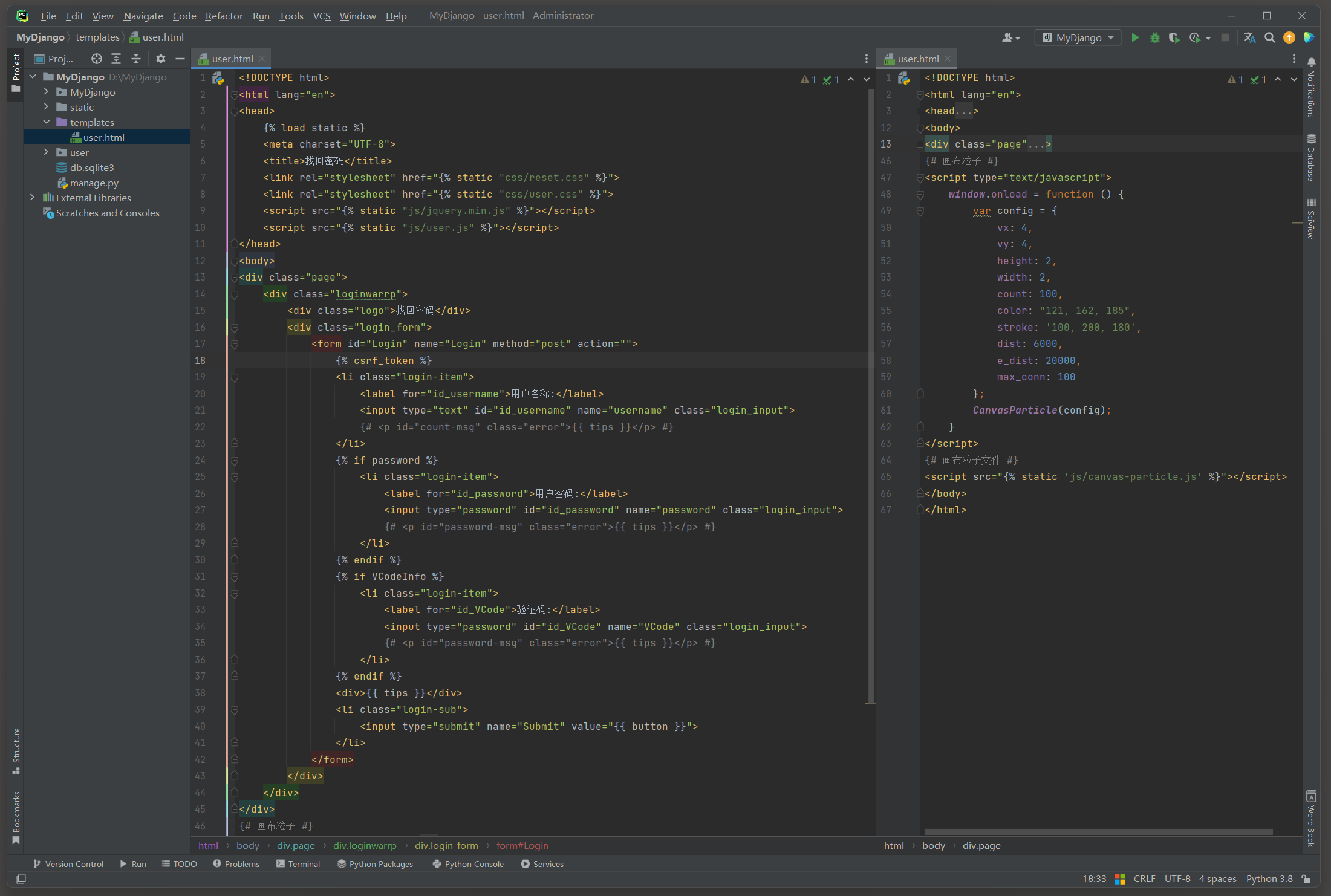This screenshot has height=896, width=1331.
Task: Open the Database tool window
Action: (x=1311, y=157)
